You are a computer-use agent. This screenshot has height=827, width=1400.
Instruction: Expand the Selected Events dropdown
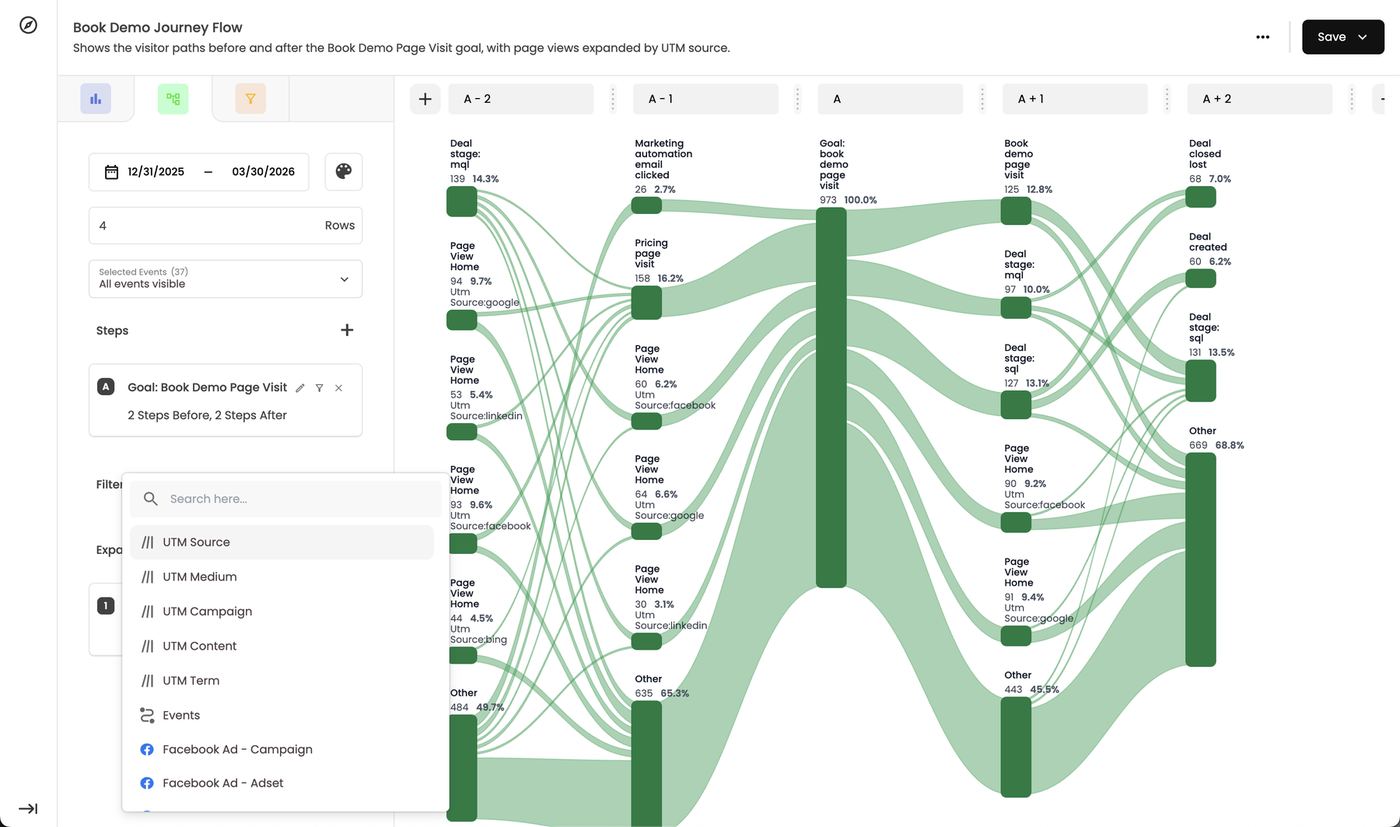pos(226,279)
